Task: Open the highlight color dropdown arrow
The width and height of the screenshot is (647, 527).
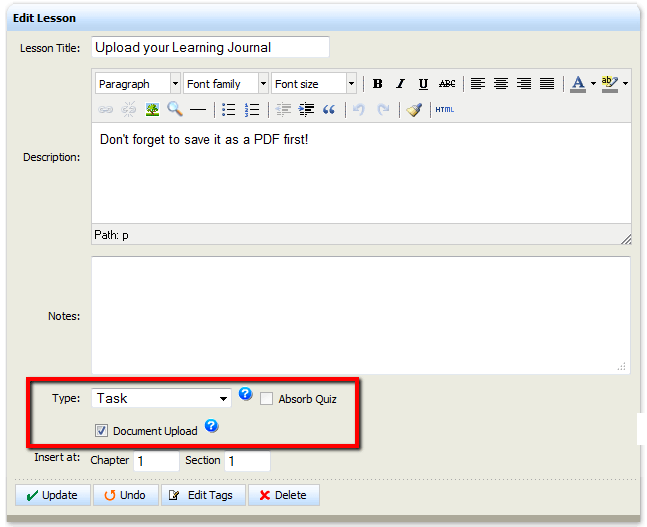Action: click(x=626, y=84)
